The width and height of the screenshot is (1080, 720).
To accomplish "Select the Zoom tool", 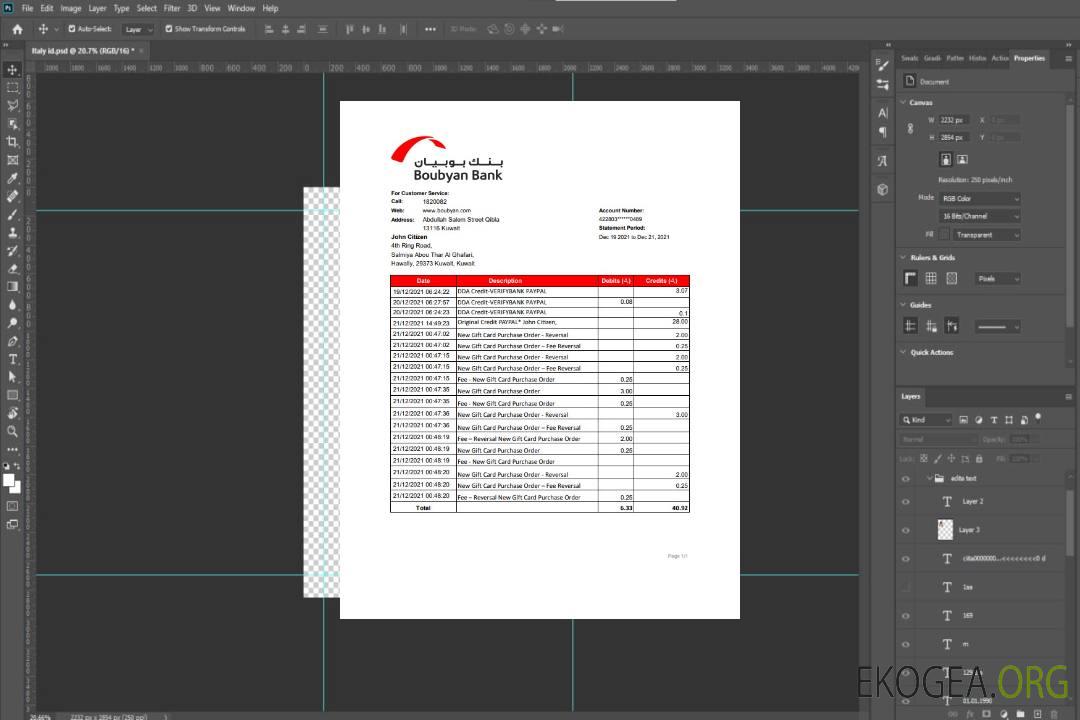I will [12, 431].
